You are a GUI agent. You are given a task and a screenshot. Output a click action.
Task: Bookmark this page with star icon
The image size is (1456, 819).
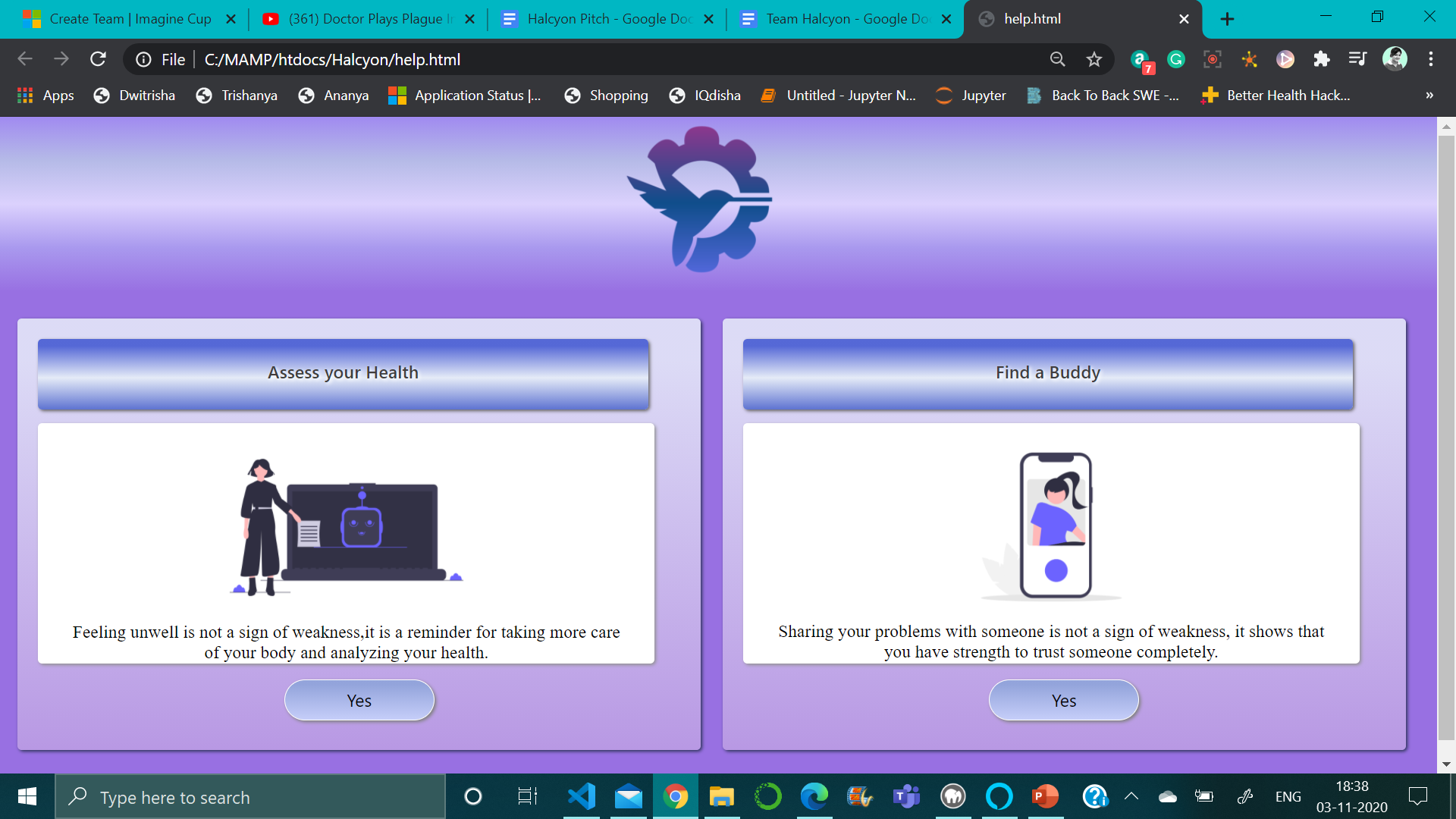coord(1094,59)
